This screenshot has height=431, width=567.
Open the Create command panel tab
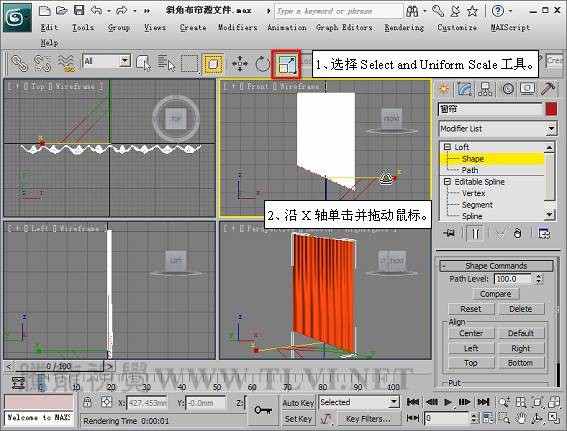[x=444, y=89]
